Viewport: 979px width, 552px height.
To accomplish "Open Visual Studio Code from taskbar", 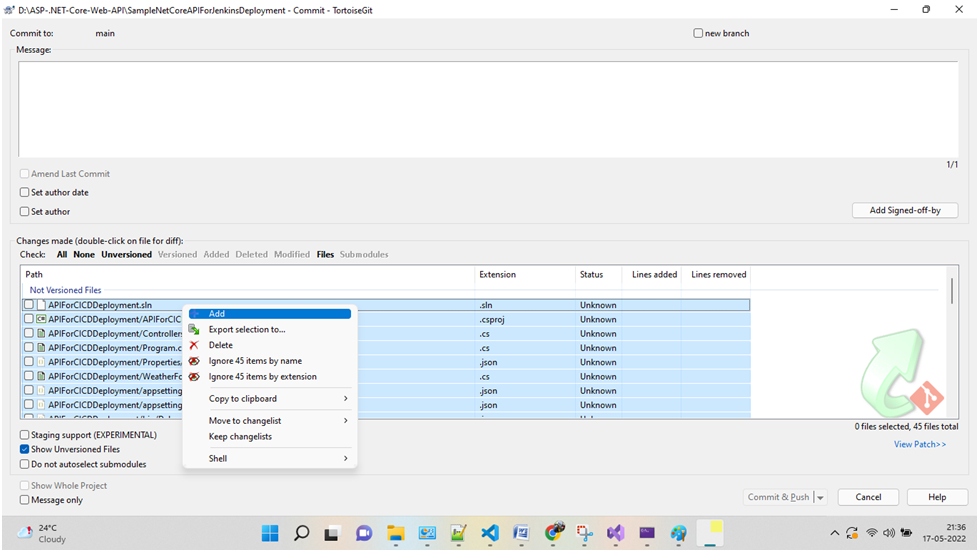I will click(490, 533).
